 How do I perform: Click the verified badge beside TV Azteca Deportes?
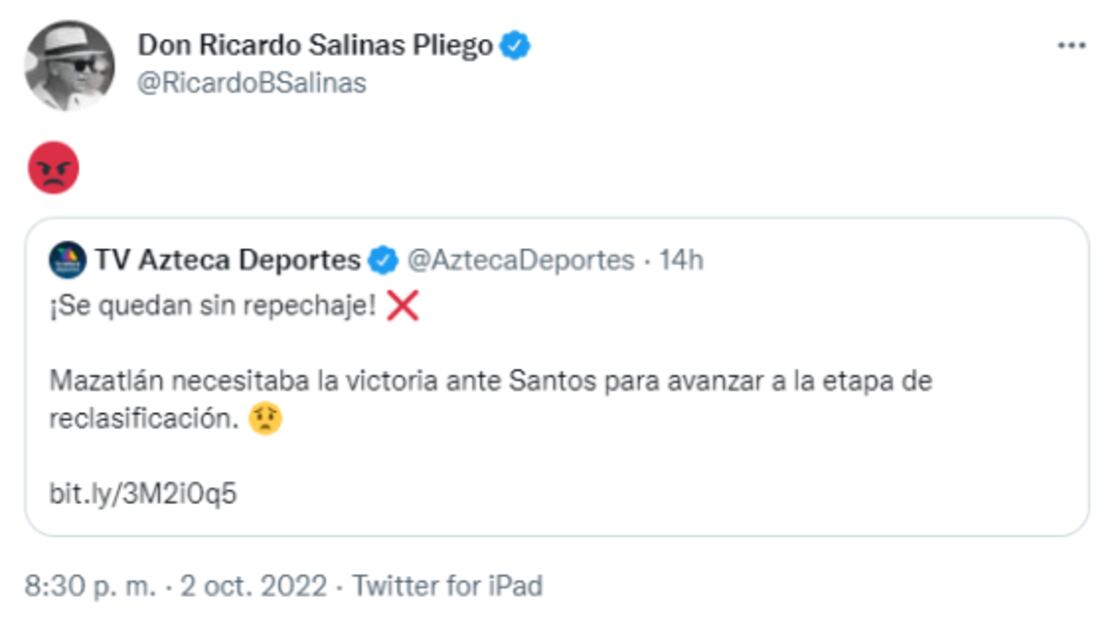(382, 260)
